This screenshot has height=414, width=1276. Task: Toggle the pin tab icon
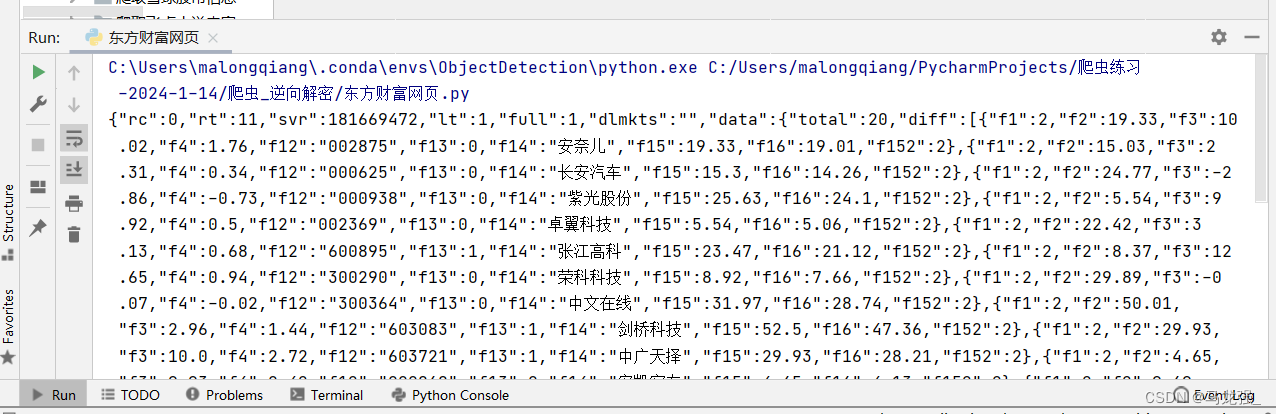coord(38,228)
